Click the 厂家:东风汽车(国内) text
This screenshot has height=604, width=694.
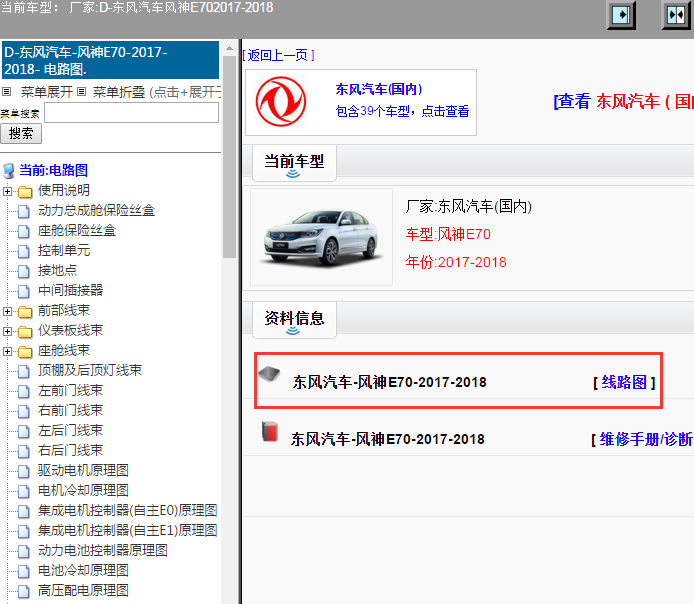pos(468,206)
